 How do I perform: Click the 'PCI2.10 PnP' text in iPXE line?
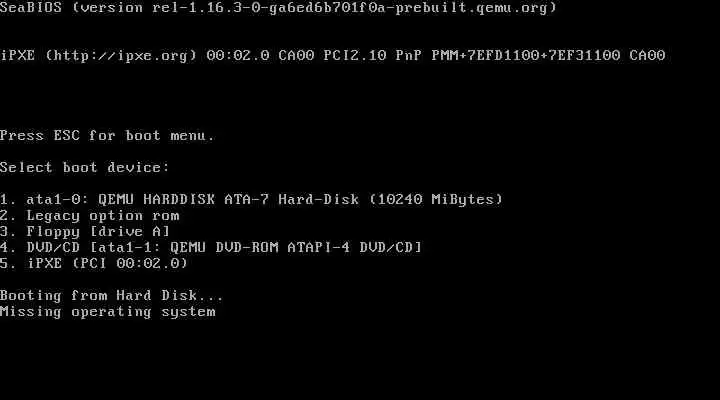[x=372, y=56]
